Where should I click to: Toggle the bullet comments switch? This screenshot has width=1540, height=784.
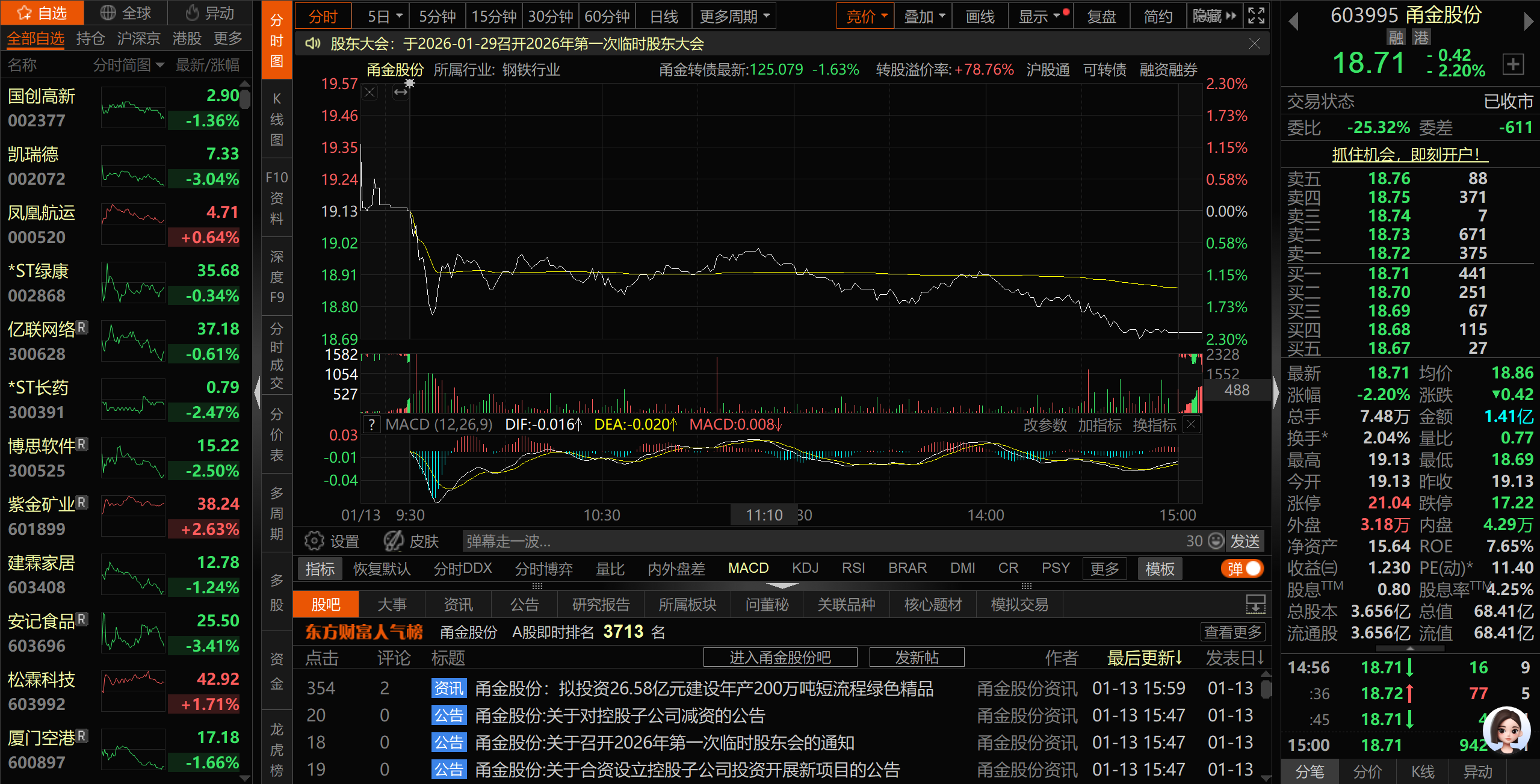pyautogui.click(x=1243, y=569)
